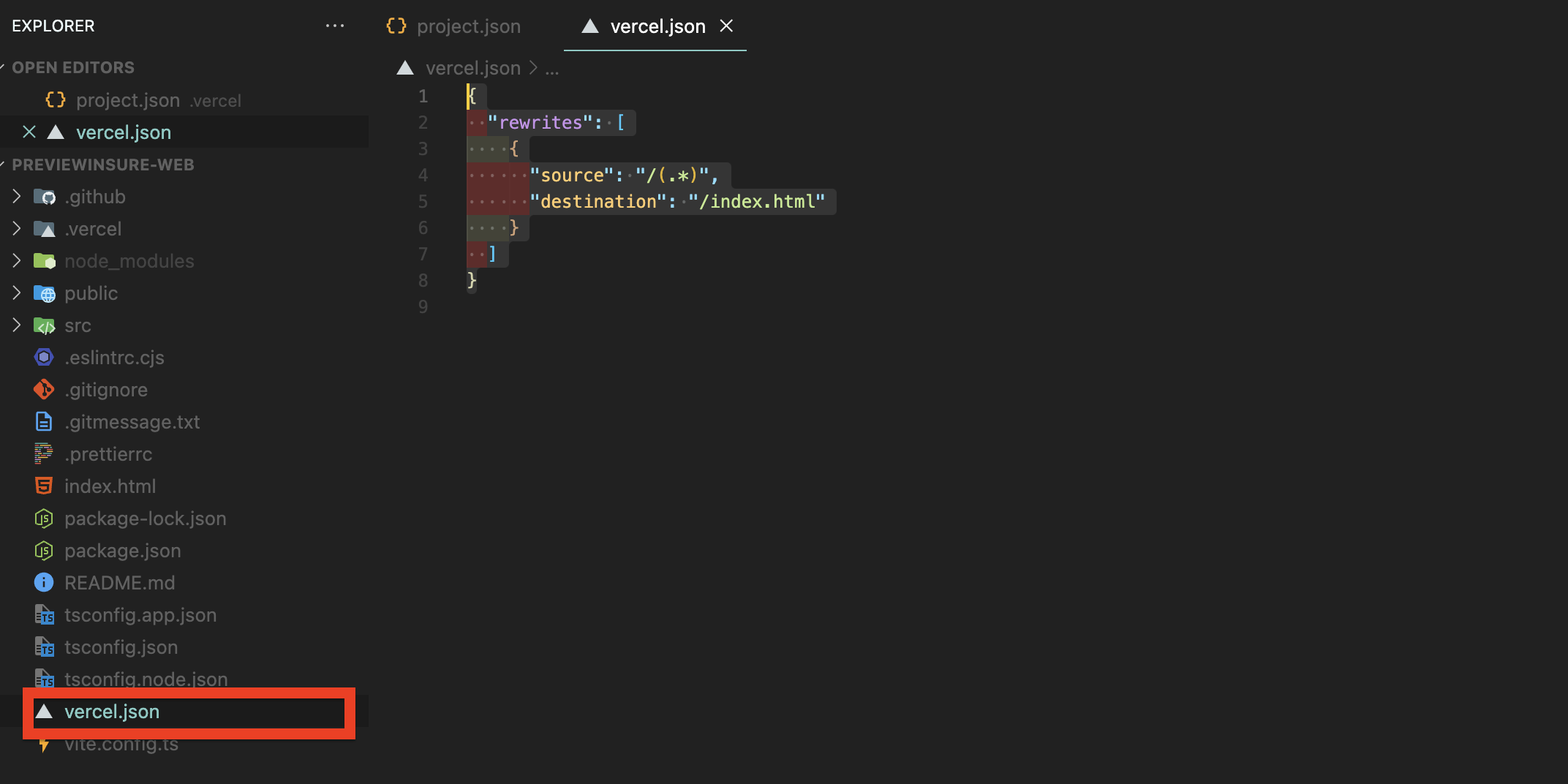The image size is (1568, 784).
Task: Click the src folder code icon
Action: (x=45, y=325)
